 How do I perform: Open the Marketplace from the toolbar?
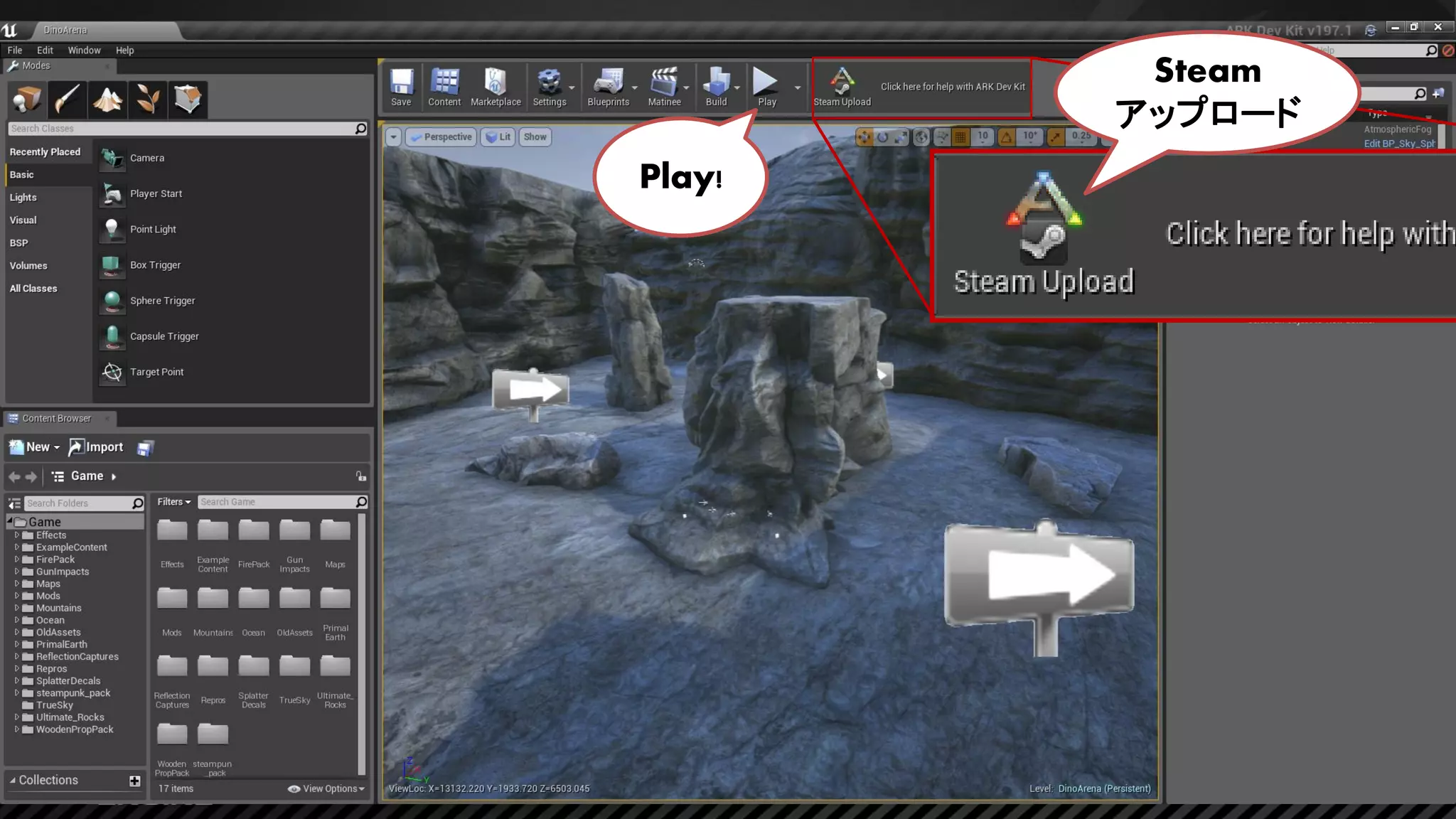(x=496, y=87)
